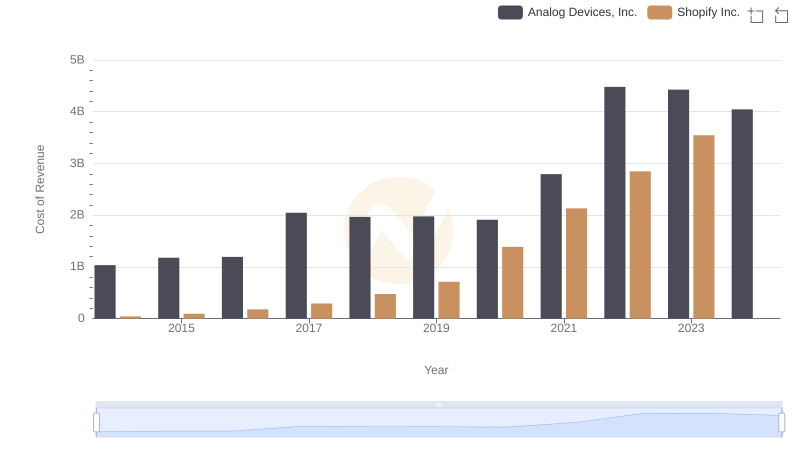Screen dimensions: 800x461
Task: Click the 'Cost of Revenue' axis title
Action: [40, 189]
